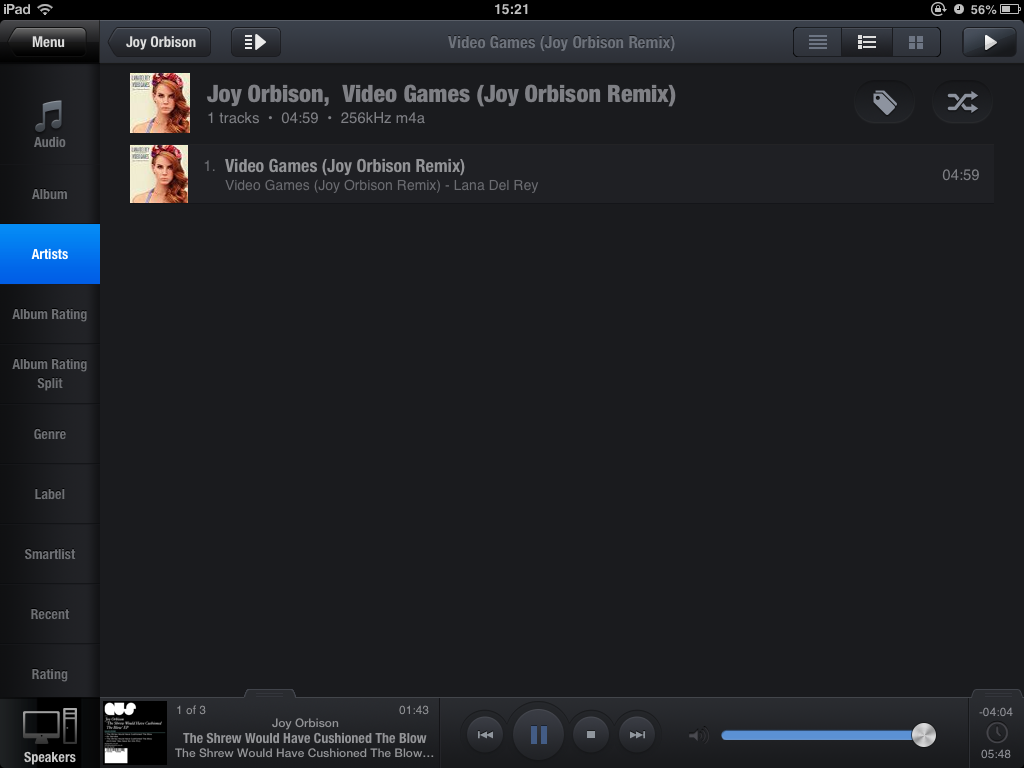
Task: Tap the track row cover thumbnail
Action: (159, 174)
